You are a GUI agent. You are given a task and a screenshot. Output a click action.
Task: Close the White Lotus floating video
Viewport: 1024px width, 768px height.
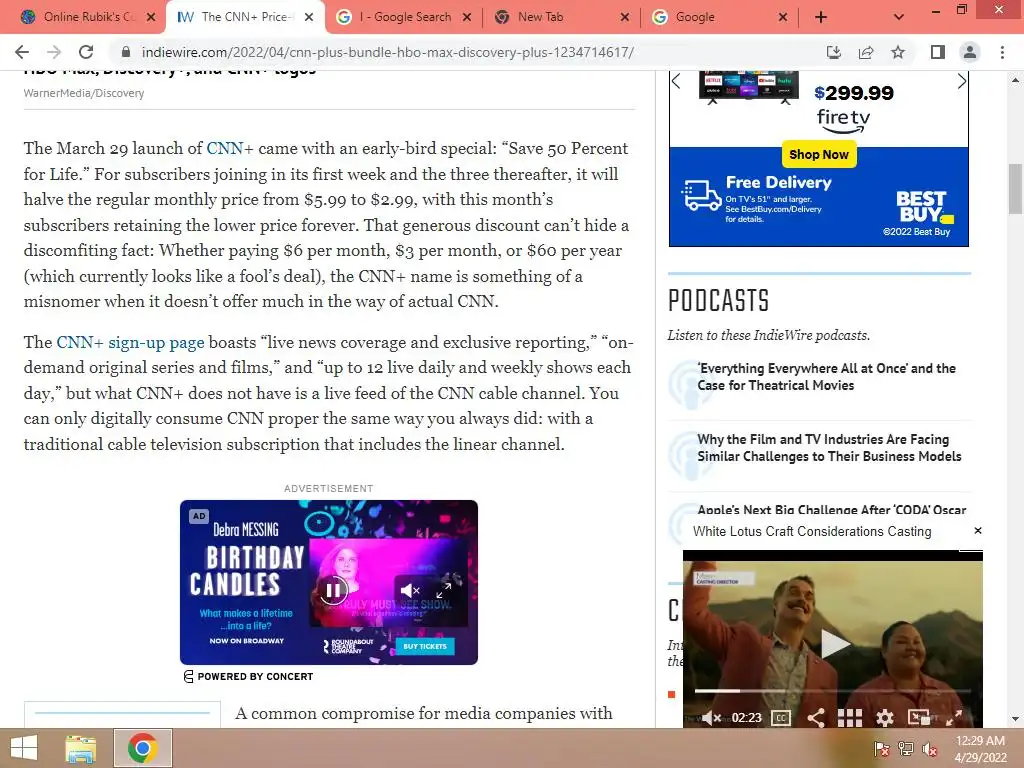pos(978,530)
